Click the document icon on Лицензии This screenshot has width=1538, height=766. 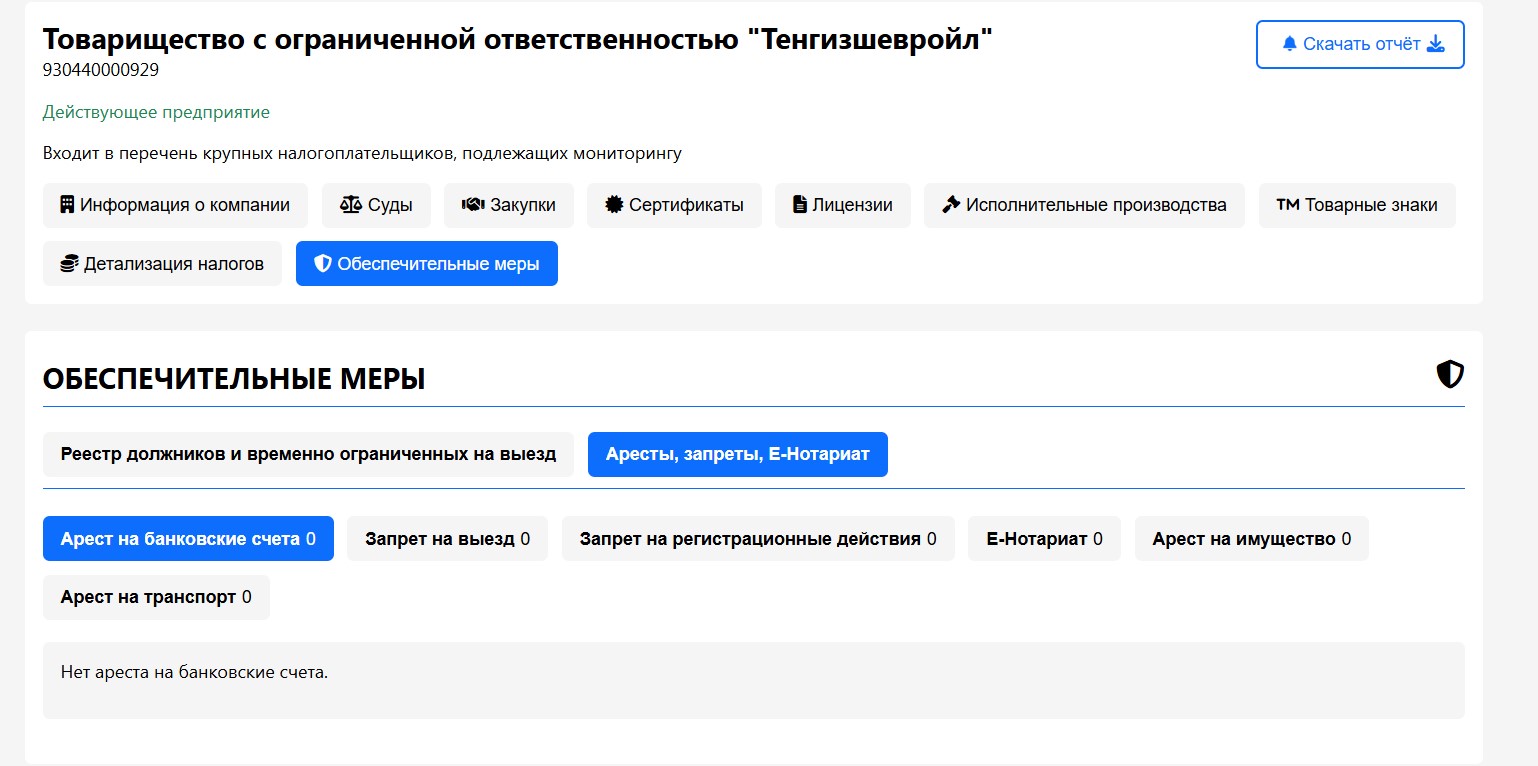point(800,205)
